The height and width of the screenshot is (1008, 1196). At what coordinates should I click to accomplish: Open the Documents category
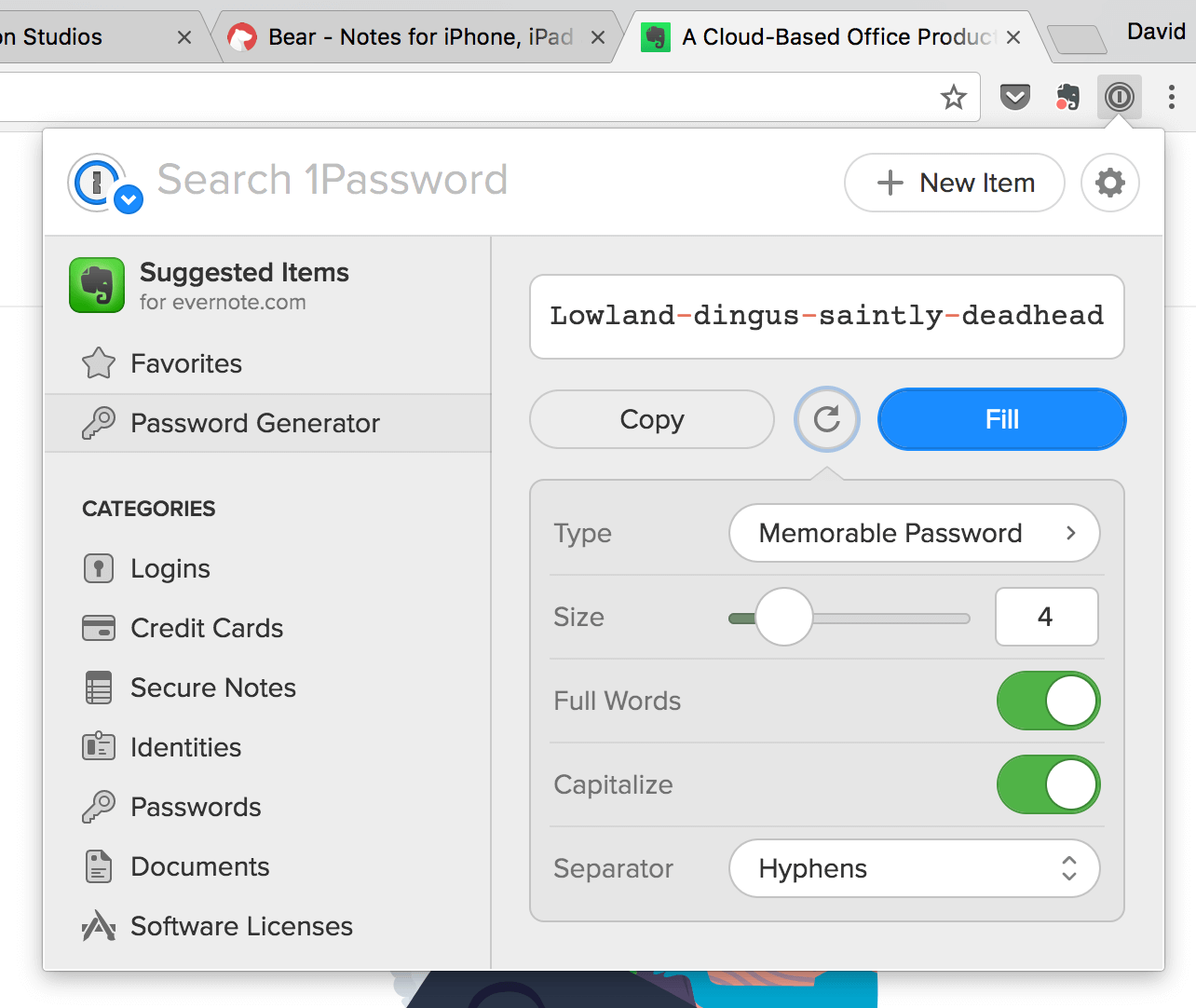pos(199,866)
